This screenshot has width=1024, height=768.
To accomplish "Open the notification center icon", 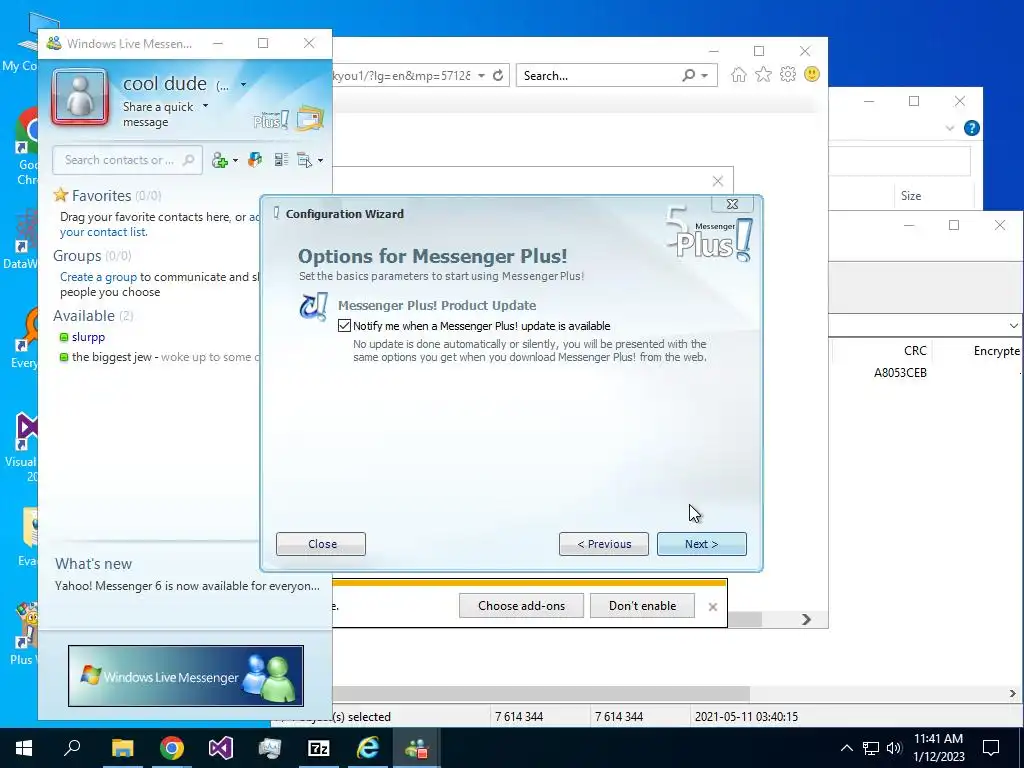I will click(x=991, y=748).
